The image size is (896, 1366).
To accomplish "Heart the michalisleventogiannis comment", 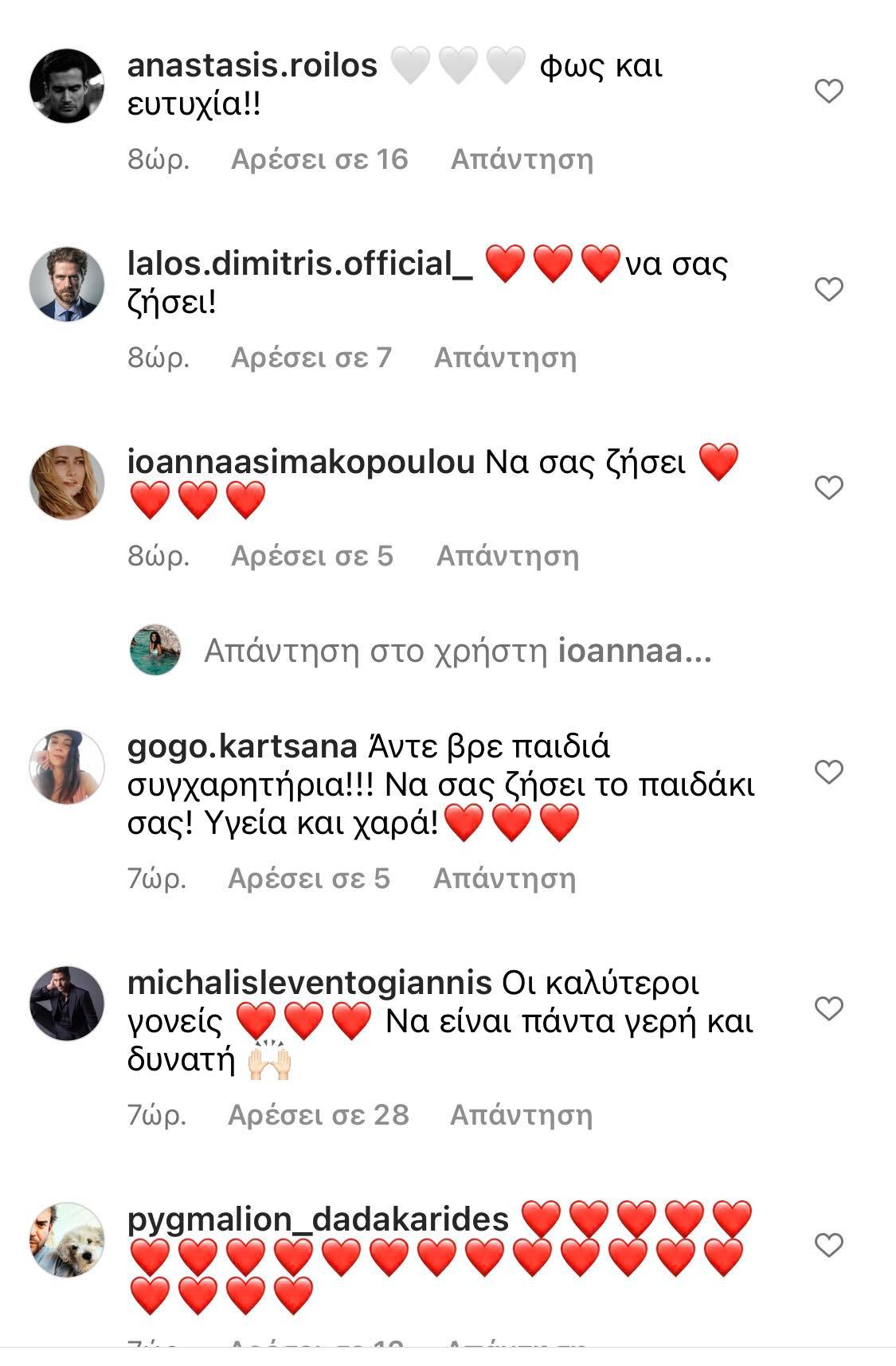I will click(x=828, y=1008).
